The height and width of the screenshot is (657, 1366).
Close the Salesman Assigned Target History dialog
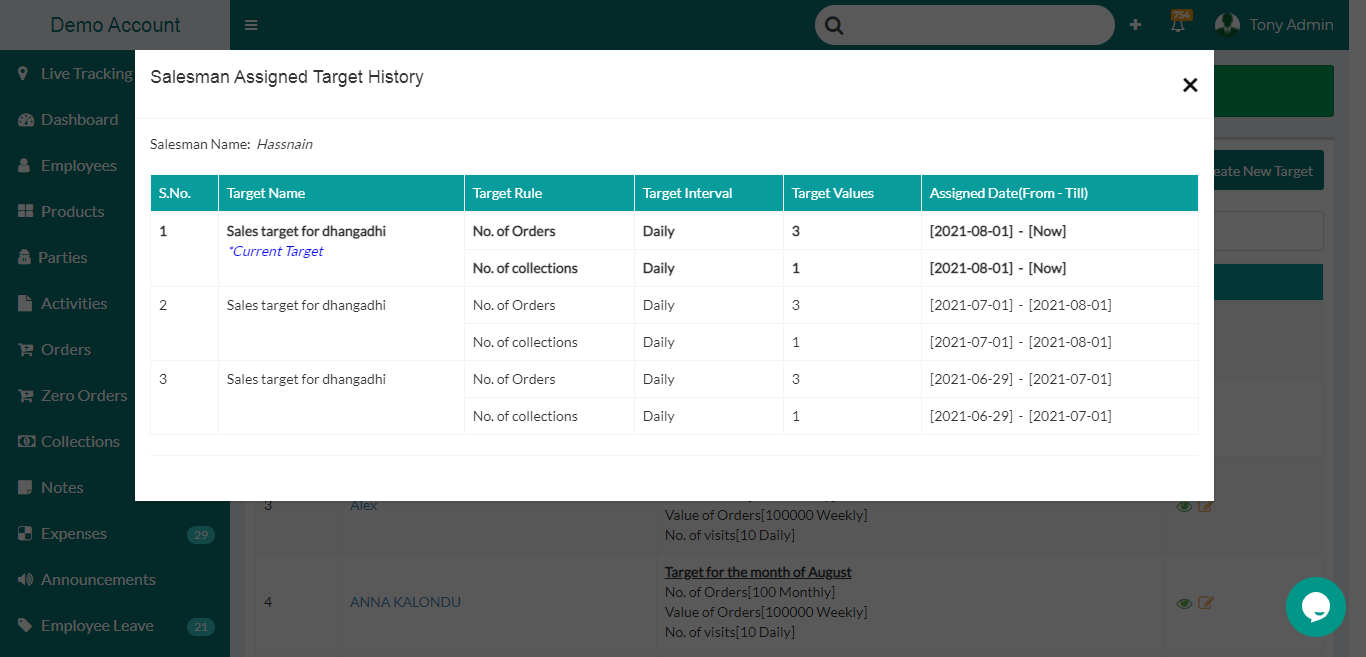coord(1190,85)
